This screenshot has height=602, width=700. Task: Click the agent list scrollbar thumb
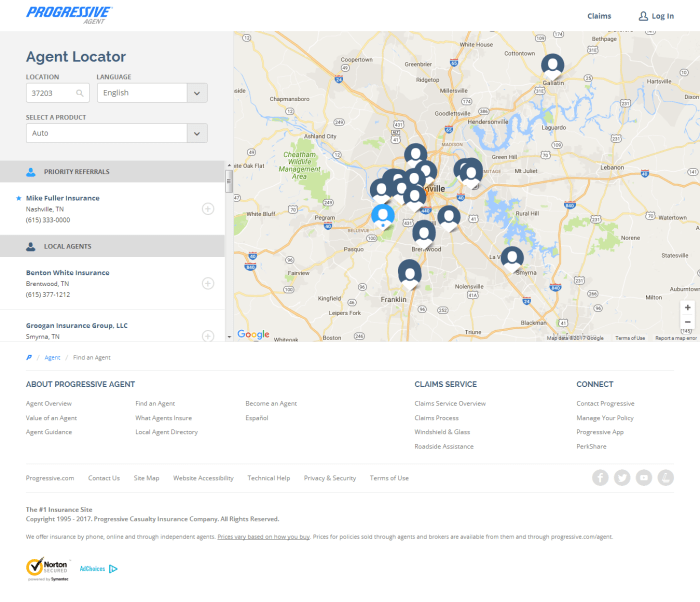tap(229, 181)
